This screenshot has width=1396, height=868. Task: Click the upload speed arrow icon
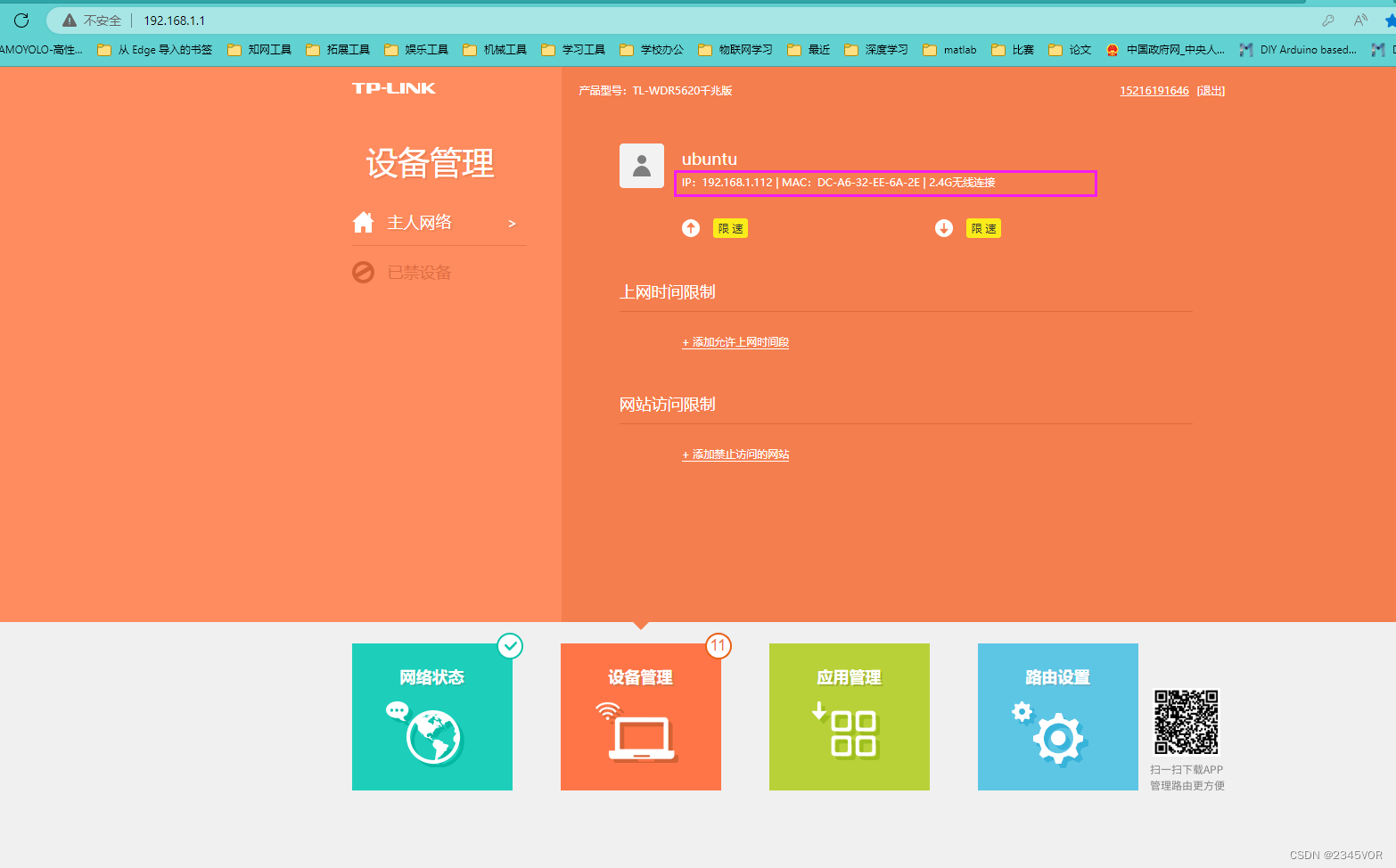pyautogui.click(x=691, y=228)
